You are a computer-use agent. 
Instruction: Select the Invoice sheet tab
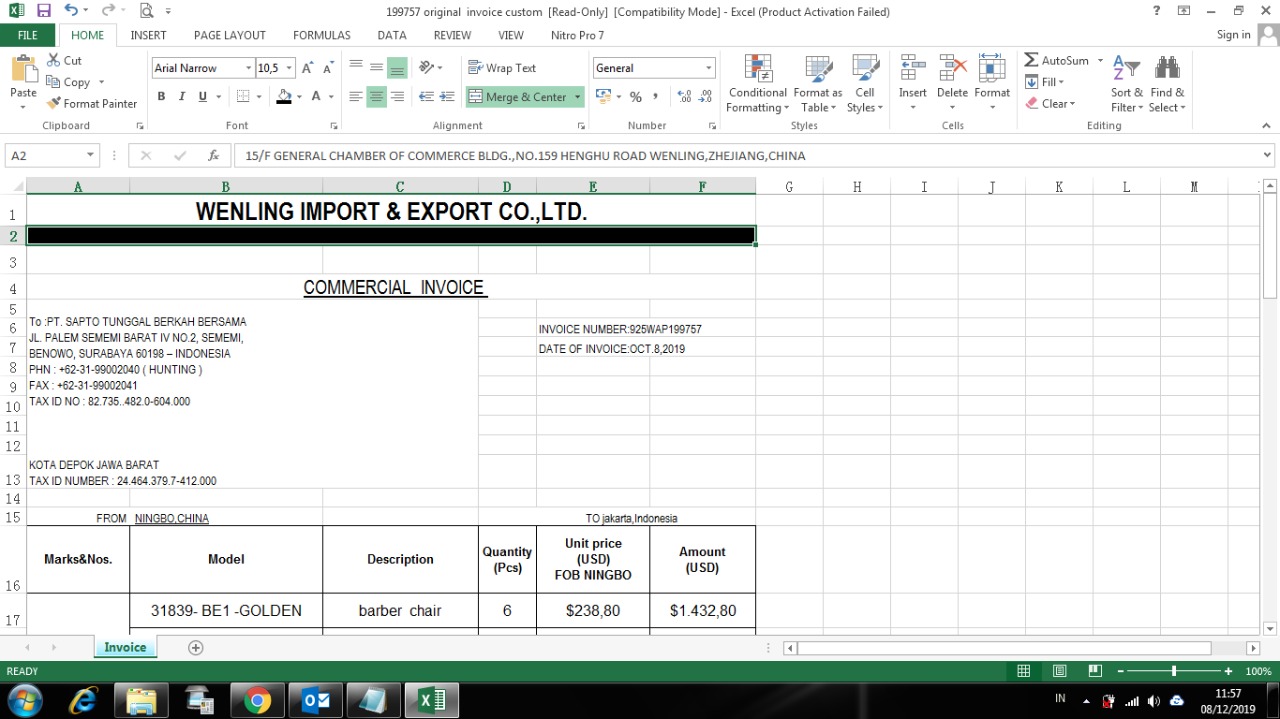[x=125, y=647]
